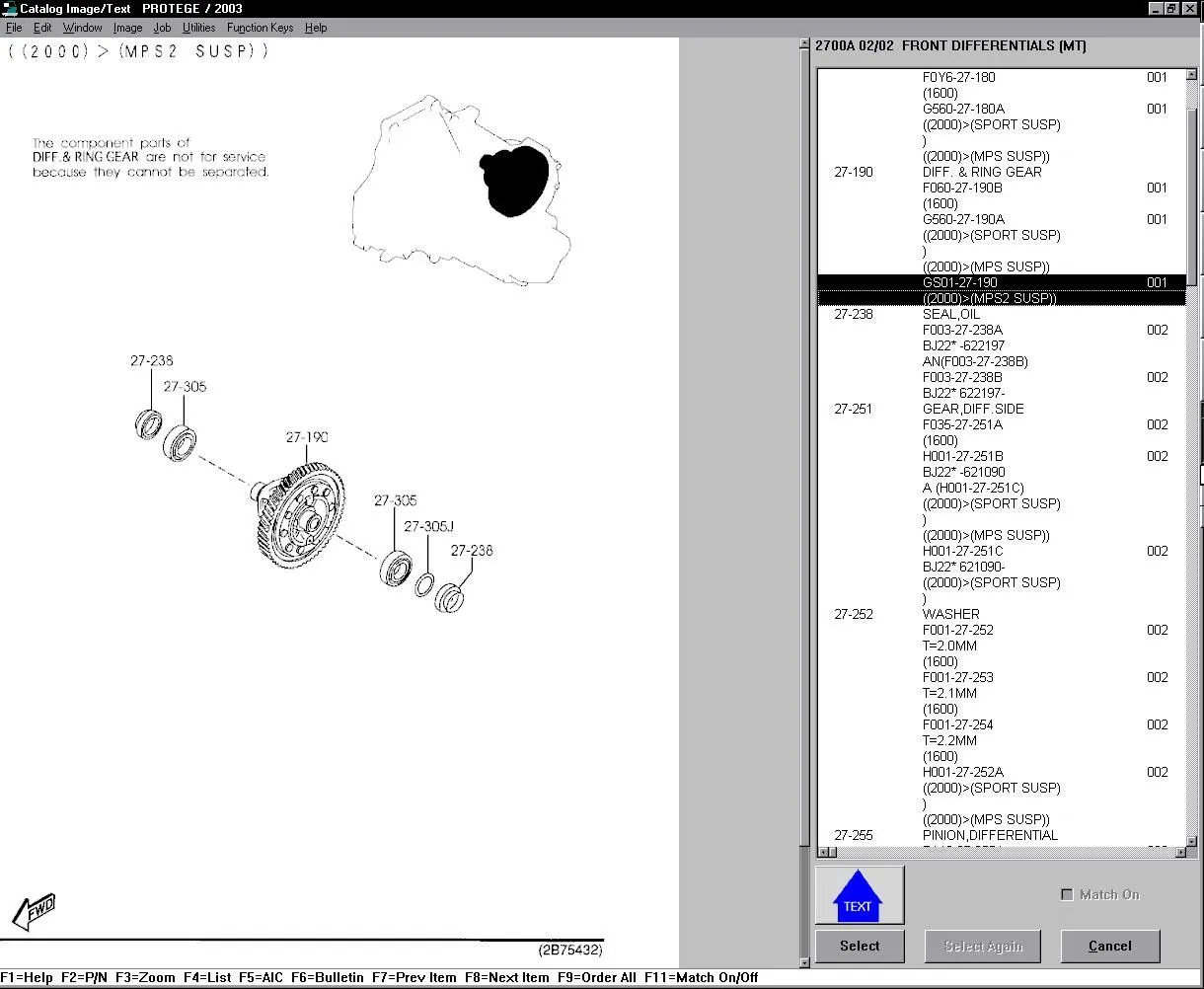Select part number F060-27-190B

(962, 188)
